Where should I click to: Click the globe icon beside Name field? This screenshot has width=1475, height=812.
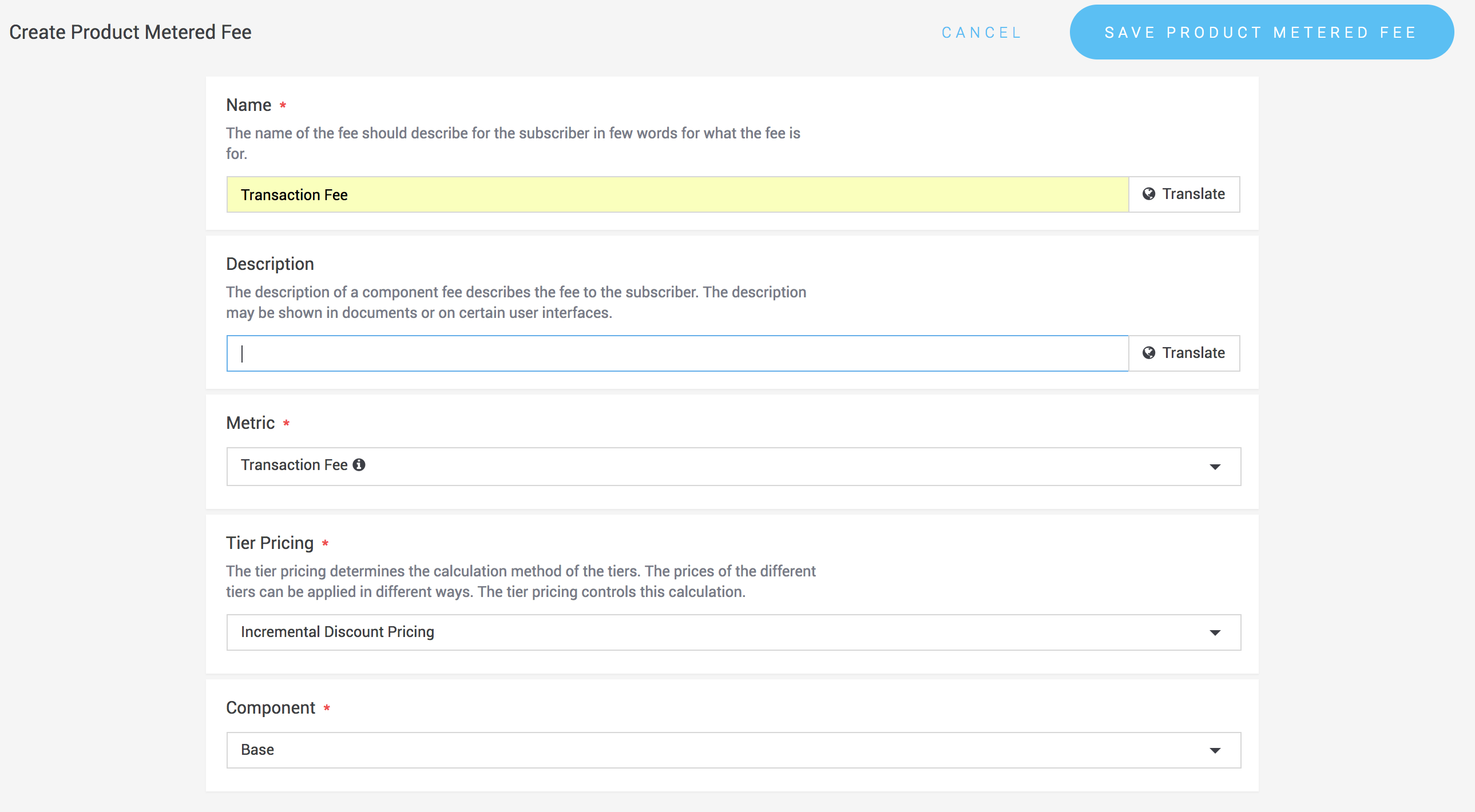pos(1149,194)
